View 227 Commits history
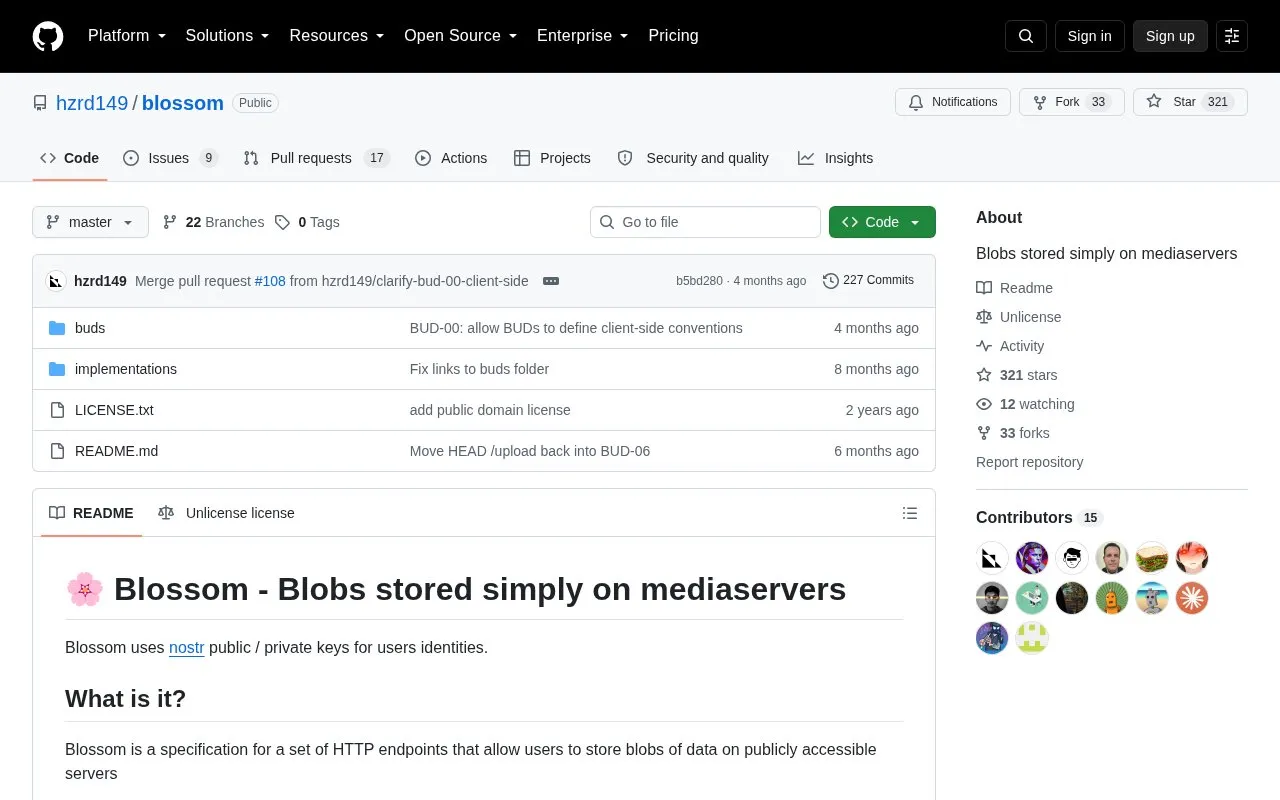The image size is (1280, 800). click(868, 281)
